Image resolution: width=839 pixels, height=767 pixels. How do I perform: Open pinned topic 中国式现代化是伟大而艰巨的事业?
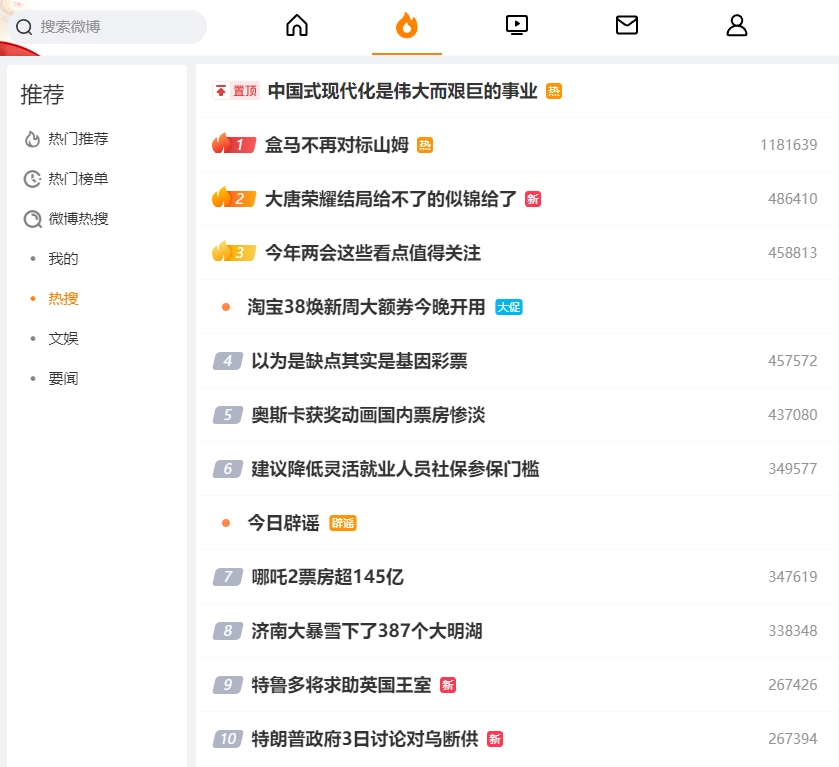coord(402,91)
